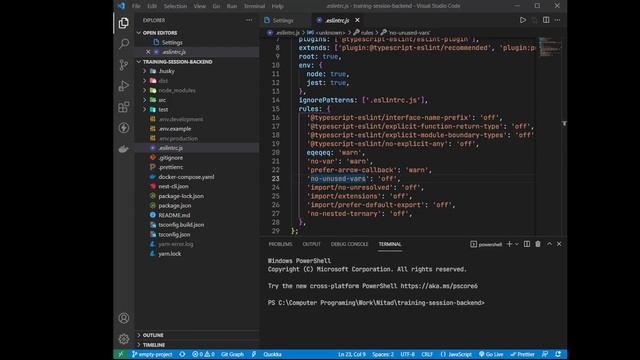The image size is (640, 360).
Task: Open the Manage gear icon
Action: pos(124,339)
